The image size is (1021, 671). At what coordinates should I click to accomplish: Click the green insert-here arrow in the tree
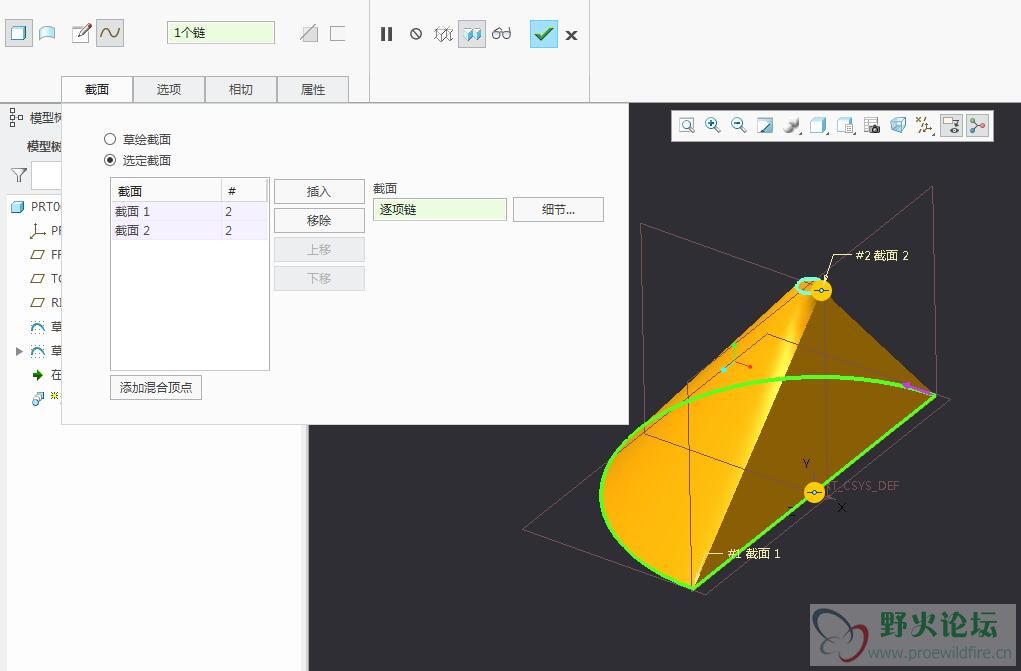(38, 375)
